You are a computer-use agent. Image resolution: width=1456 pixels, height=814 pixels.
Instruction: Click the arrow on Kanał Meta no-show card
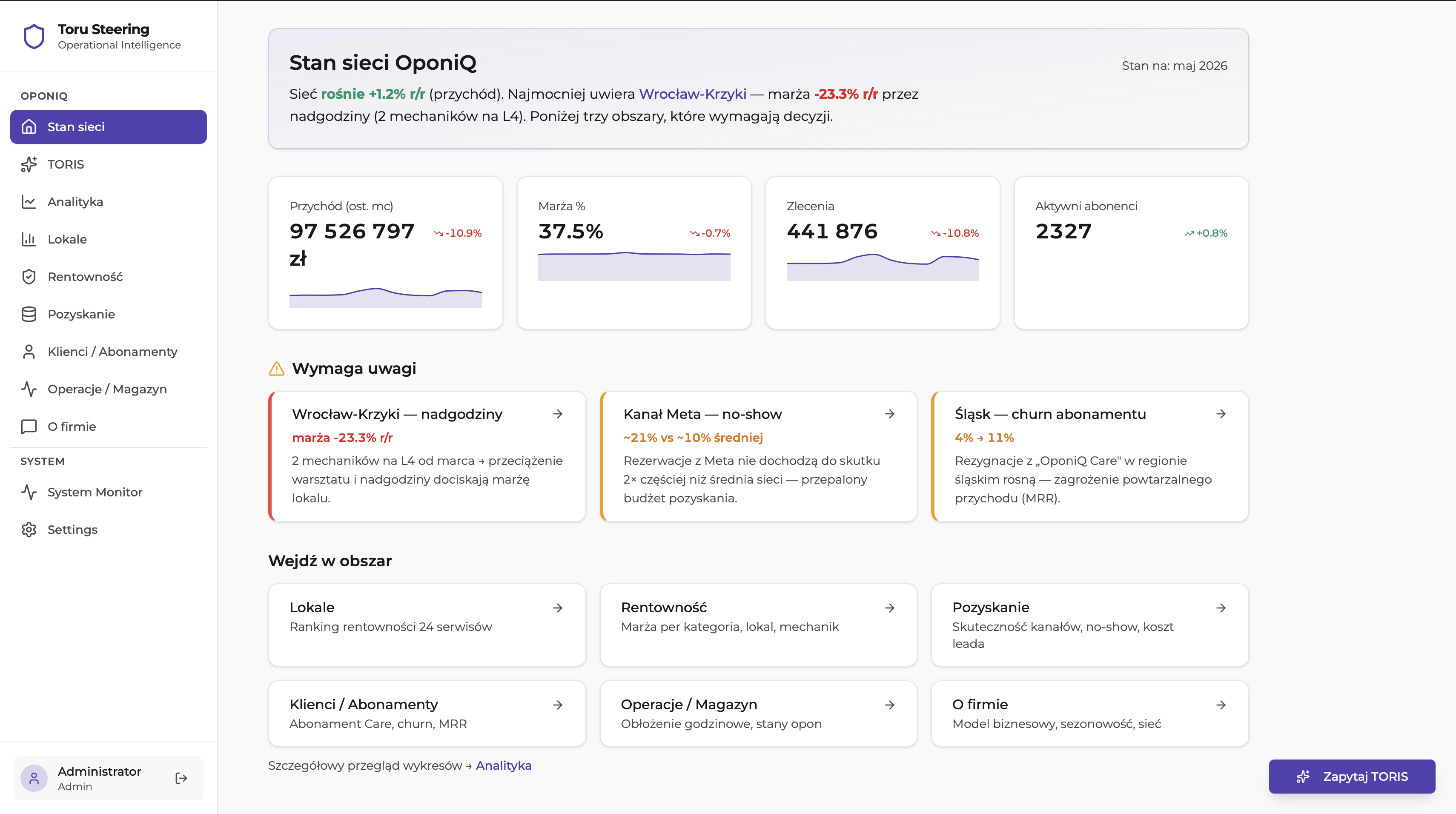[x=890, y=414]
